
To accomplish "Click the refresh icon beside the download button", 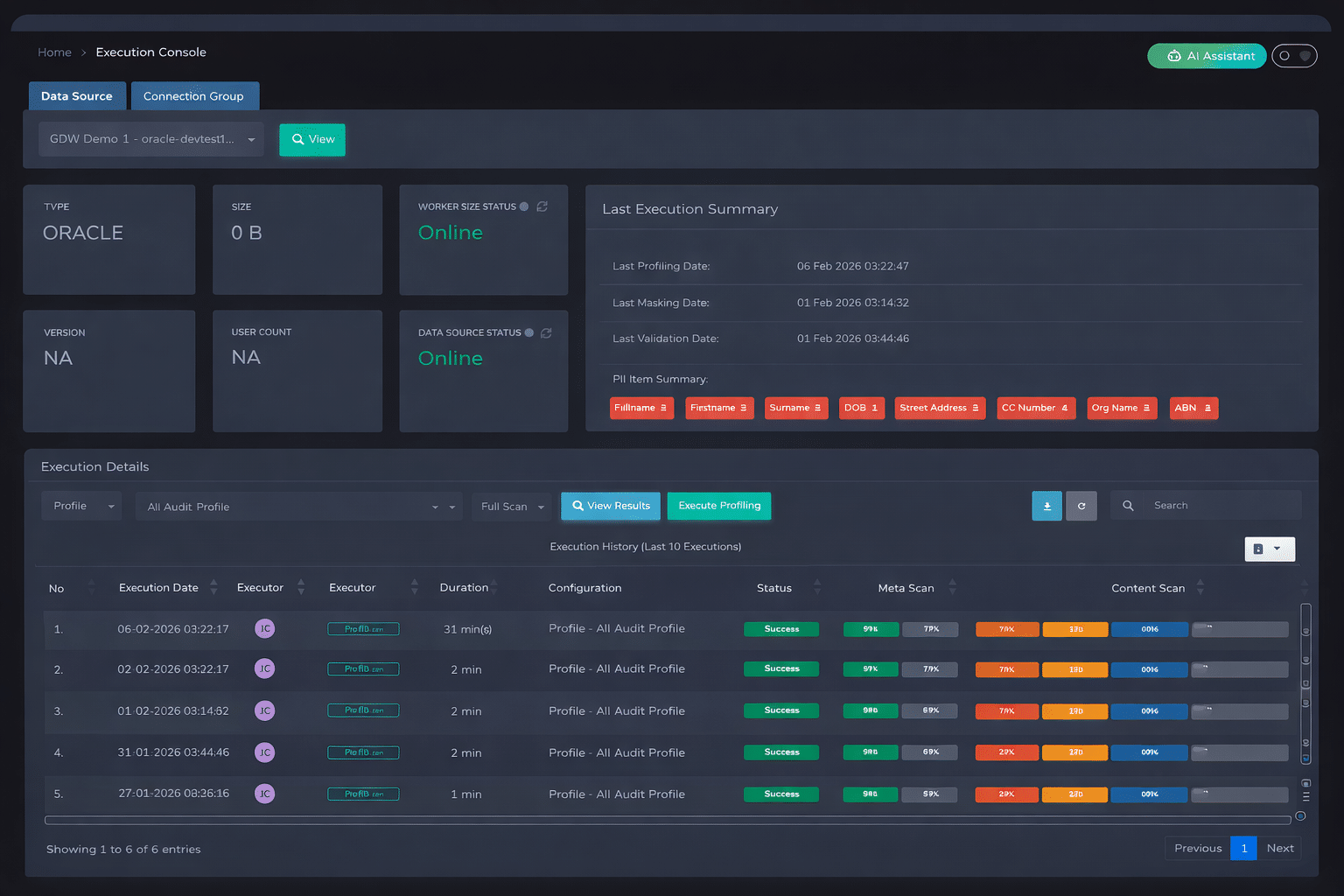I will [x=1081, y=506].
